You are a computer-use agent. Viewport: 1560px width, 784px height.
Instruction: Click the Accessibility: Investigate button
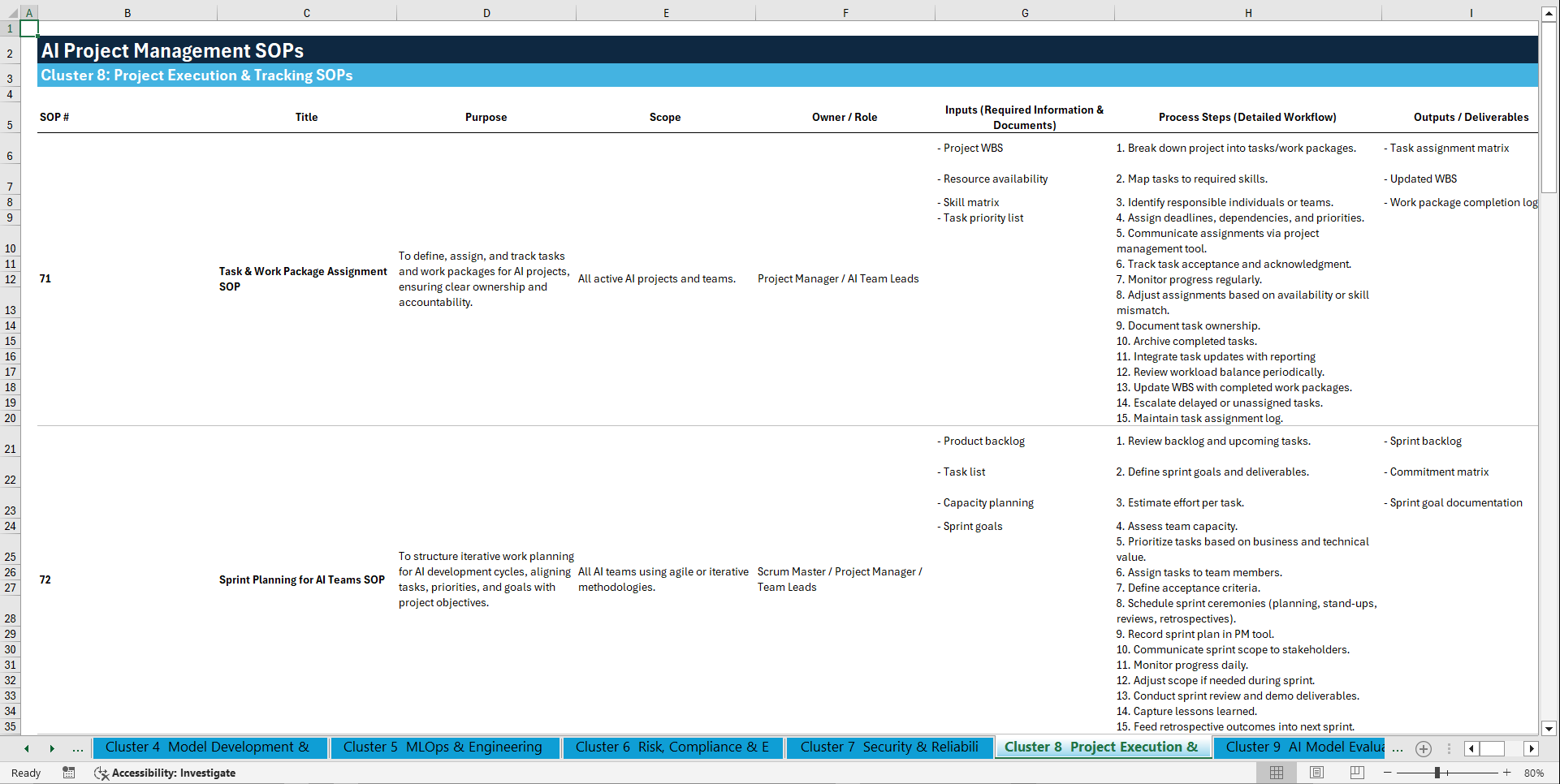(x=166, y=773)
